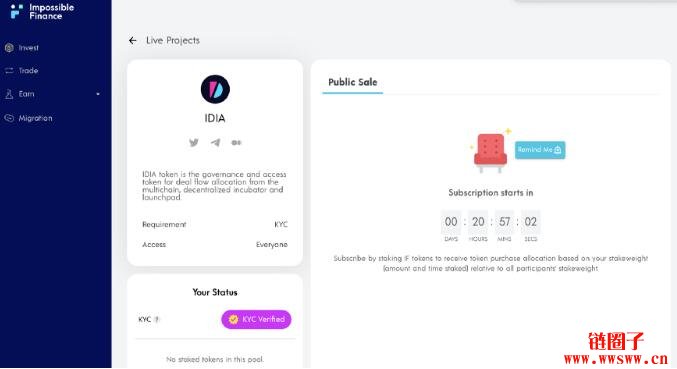Viewport: 677px width, 369px height.
Task: Click the Earn sidebar icon
Action: (9, 94)
